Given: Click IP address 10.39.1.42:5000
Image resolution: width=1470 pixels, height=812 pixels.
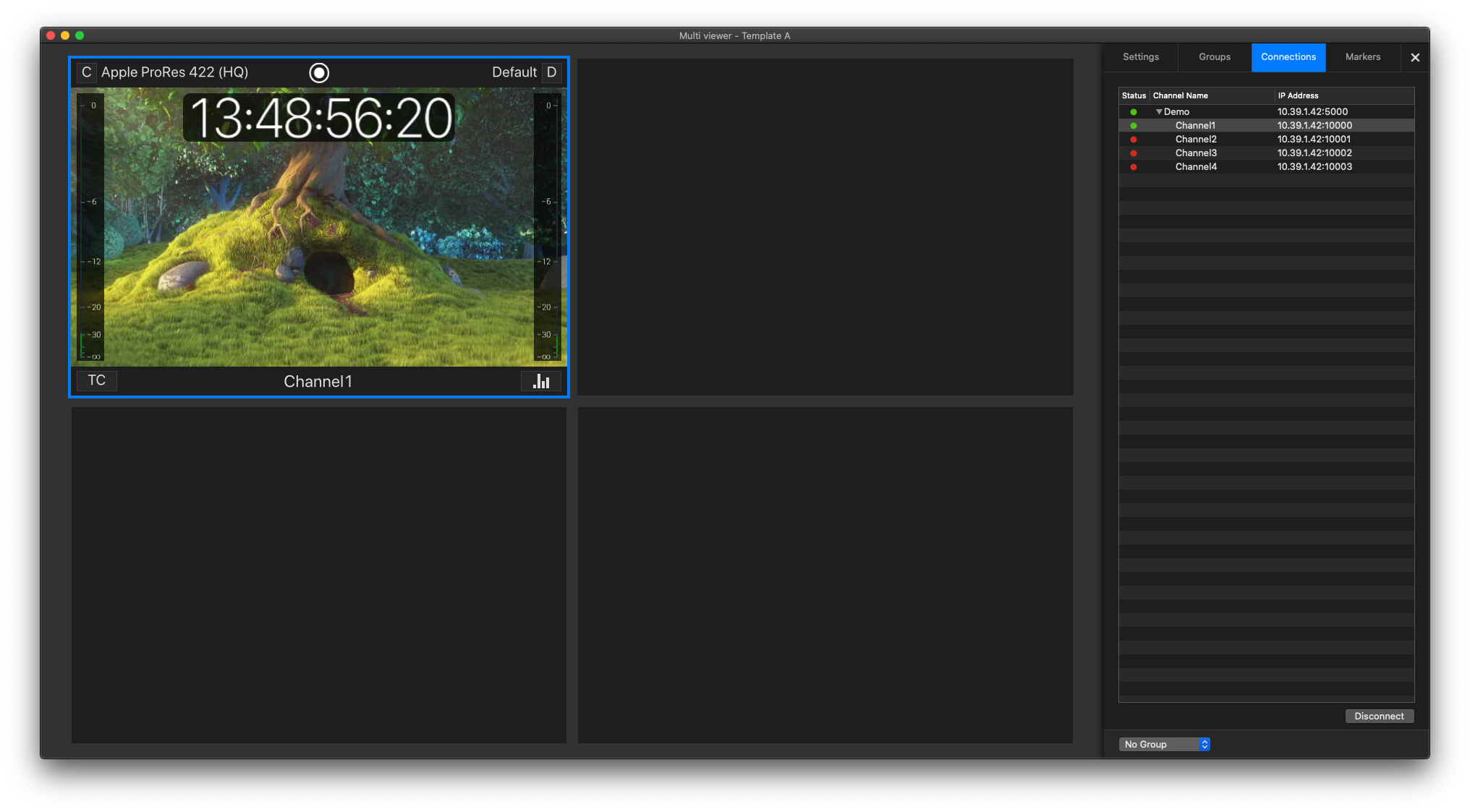Looking at the screenshot, I should (1312, 112).
